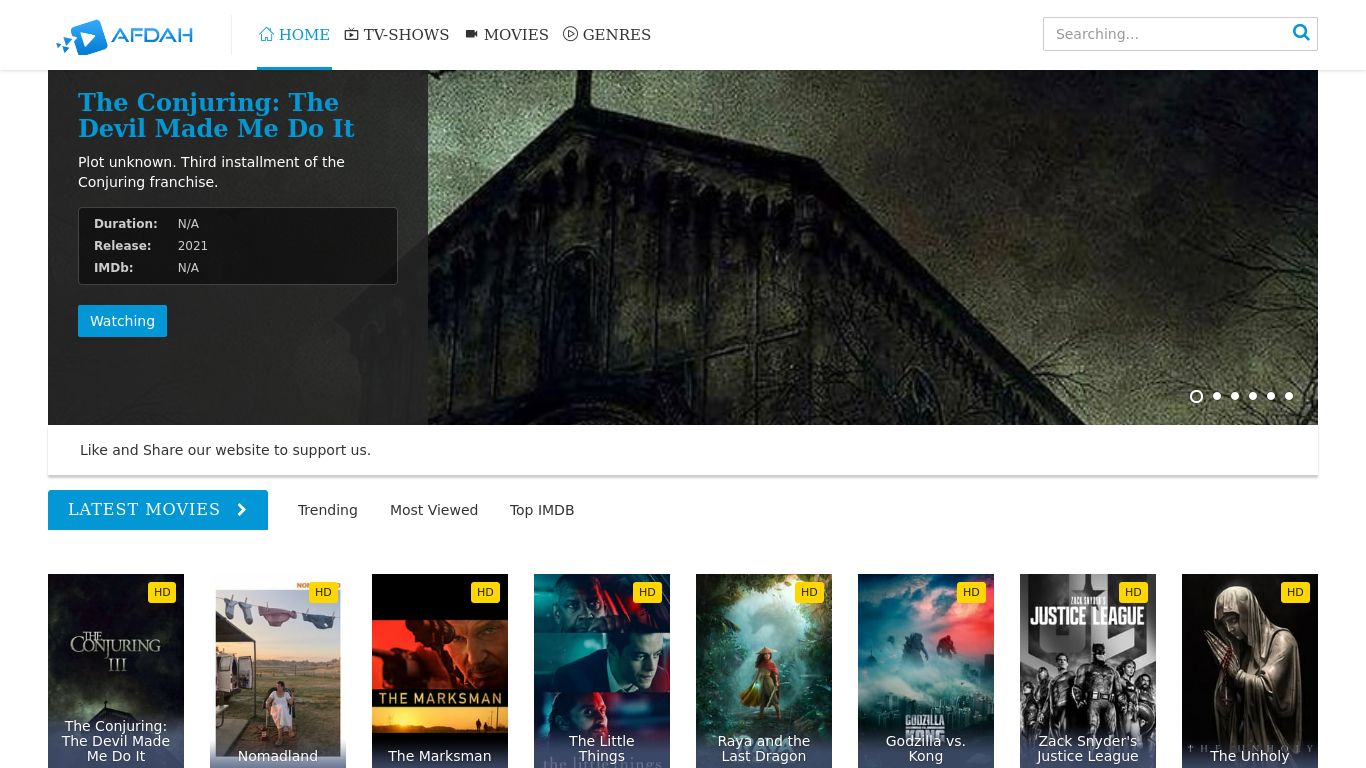The image size is (1366, 768).
Task: Click the arrow icon on LATEST MOVIES button
Action: (241, 510)
